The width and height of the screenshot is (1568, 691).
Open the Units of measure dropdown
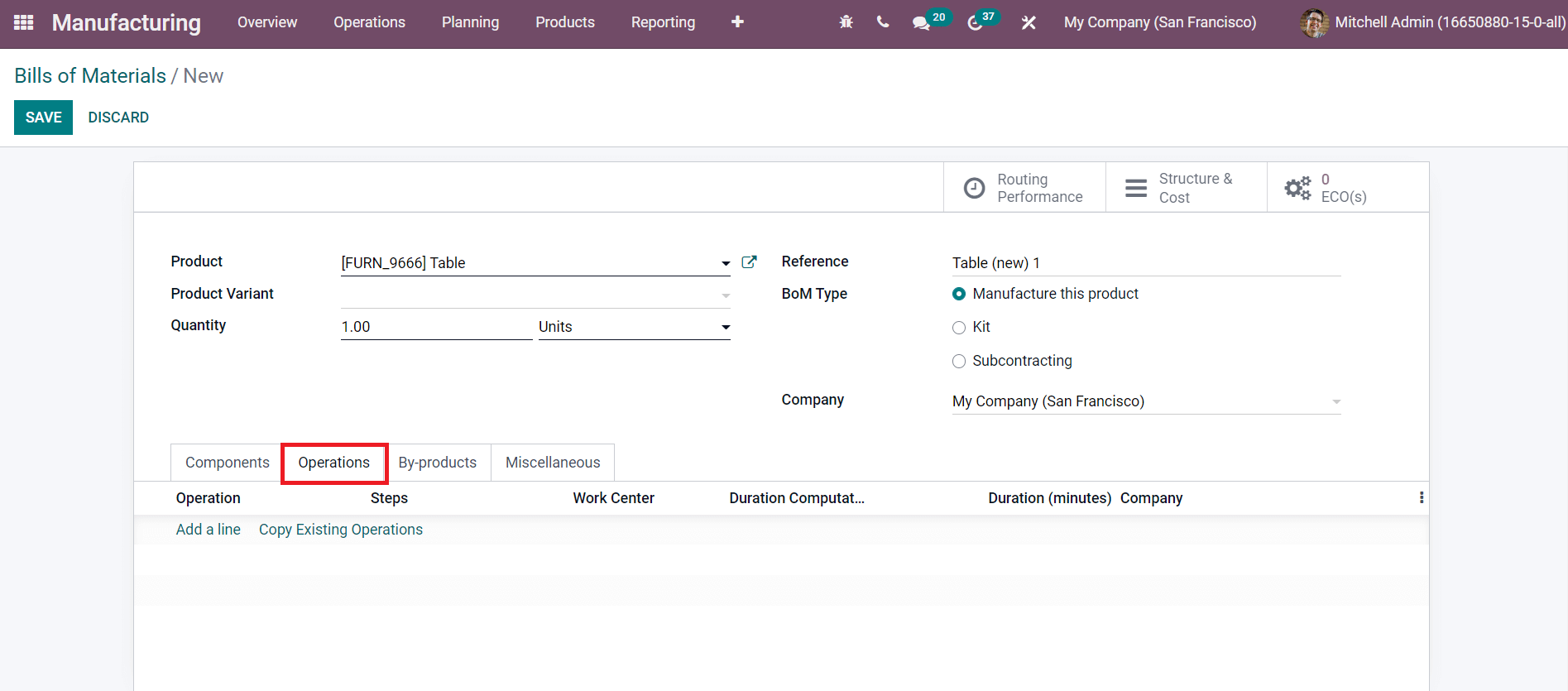[726, 328]
